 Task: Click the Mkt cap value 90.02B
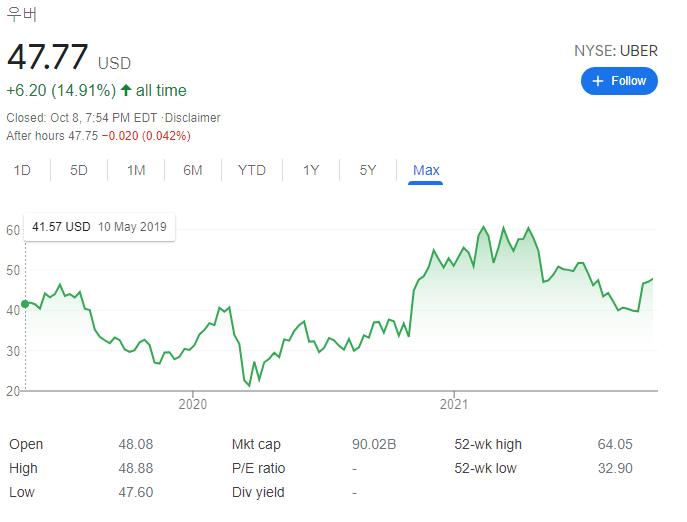374,444
